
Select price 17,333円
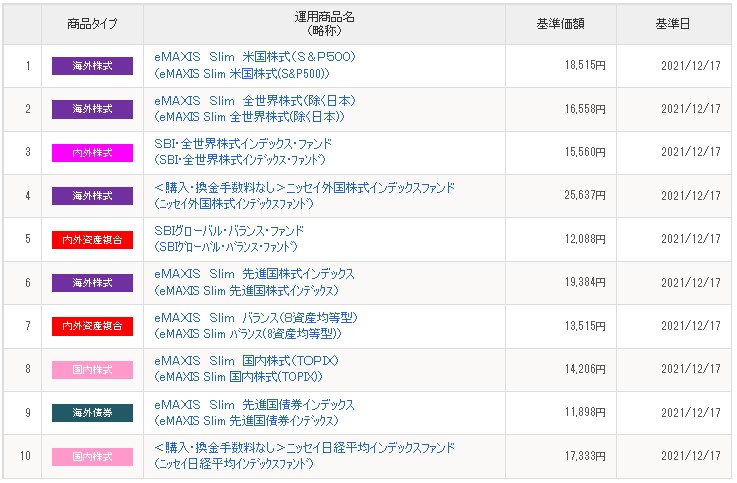(x=585, y=456)
